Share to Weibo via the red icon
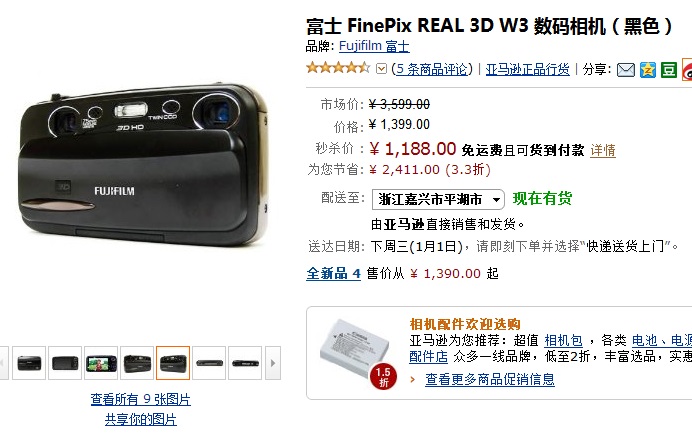The width and height of the screenshot is (692, 435). [x=687, y=70]
